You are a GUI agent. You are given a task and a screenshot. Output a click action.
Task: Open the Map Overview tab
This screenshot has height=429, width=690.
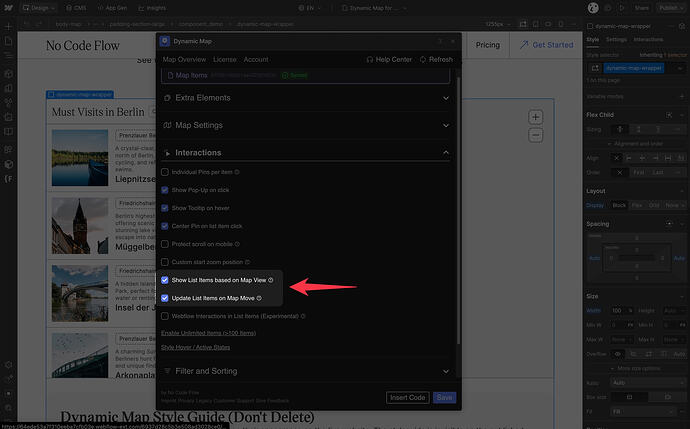tap(184, 59)
